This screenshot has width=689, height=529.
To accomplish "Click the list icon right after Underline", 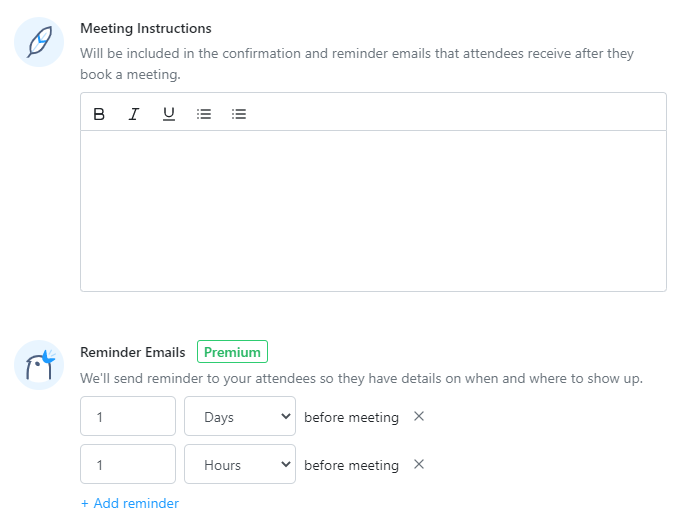I will tap(204, 114).
